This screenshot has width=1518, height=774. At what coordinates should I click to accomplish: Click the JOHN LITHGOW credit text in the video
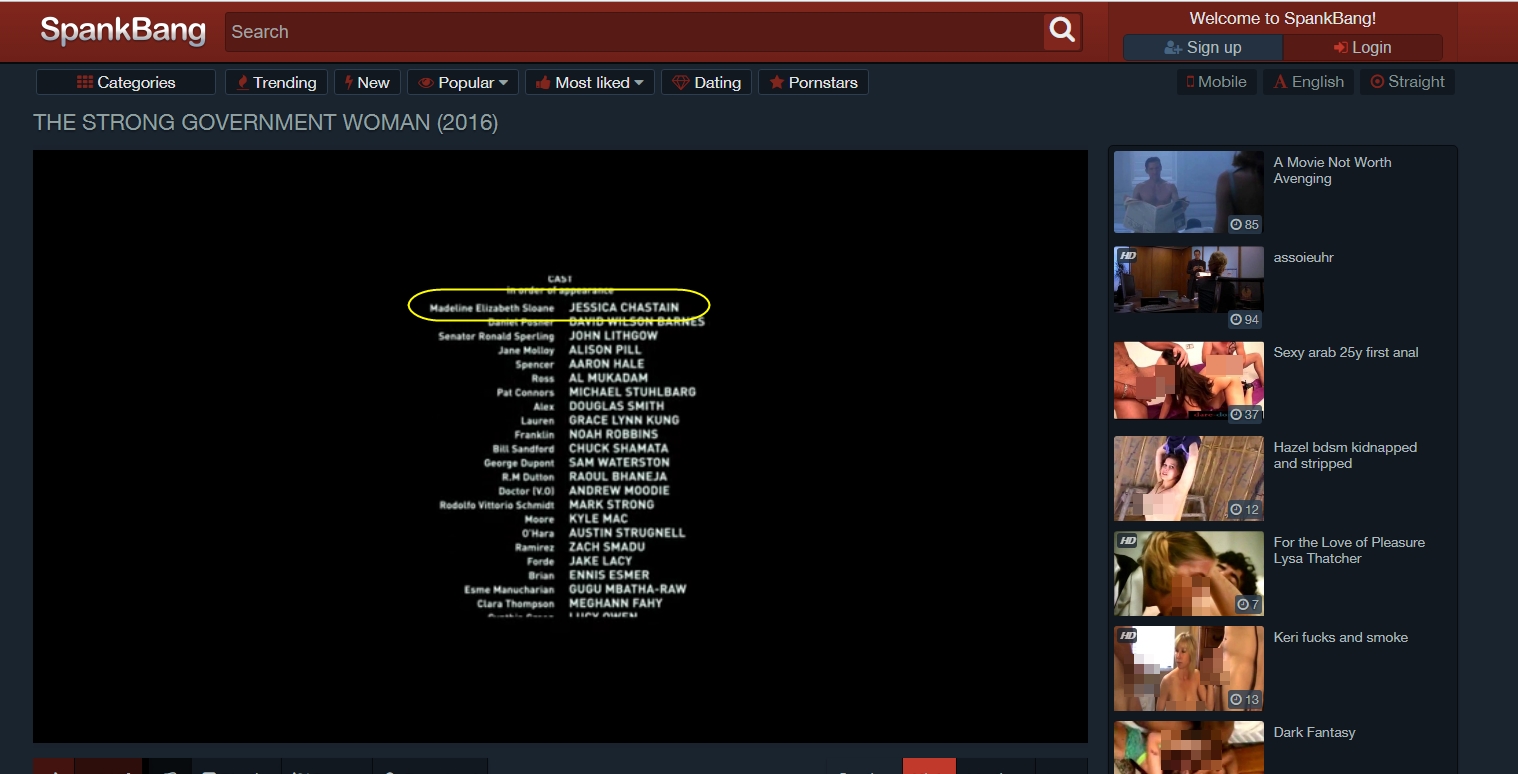coord(613,336)
